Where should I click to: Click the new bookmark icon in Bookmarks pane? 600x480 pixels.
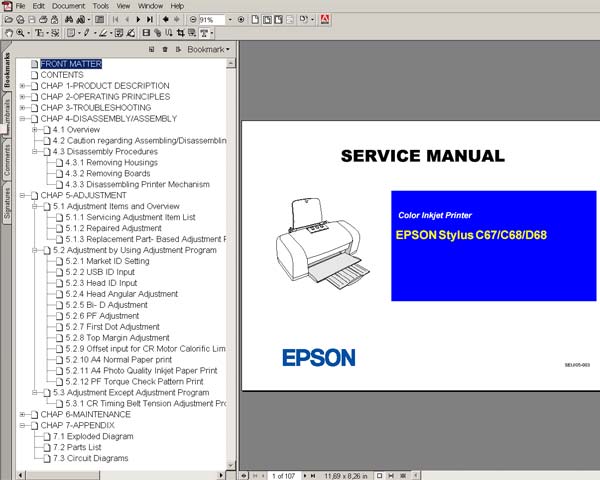coord(152,49)
